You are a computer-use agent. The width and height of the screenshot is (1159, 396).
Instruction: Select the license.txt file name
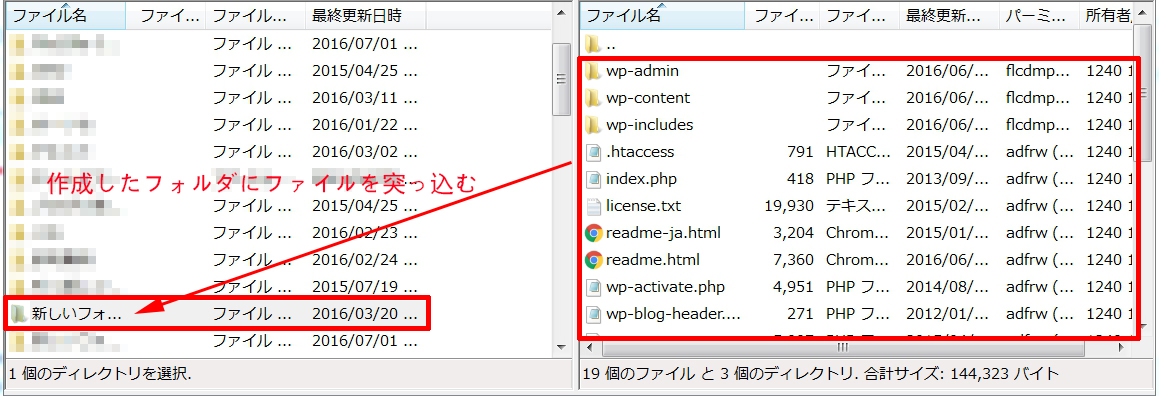tap(644, 206)
